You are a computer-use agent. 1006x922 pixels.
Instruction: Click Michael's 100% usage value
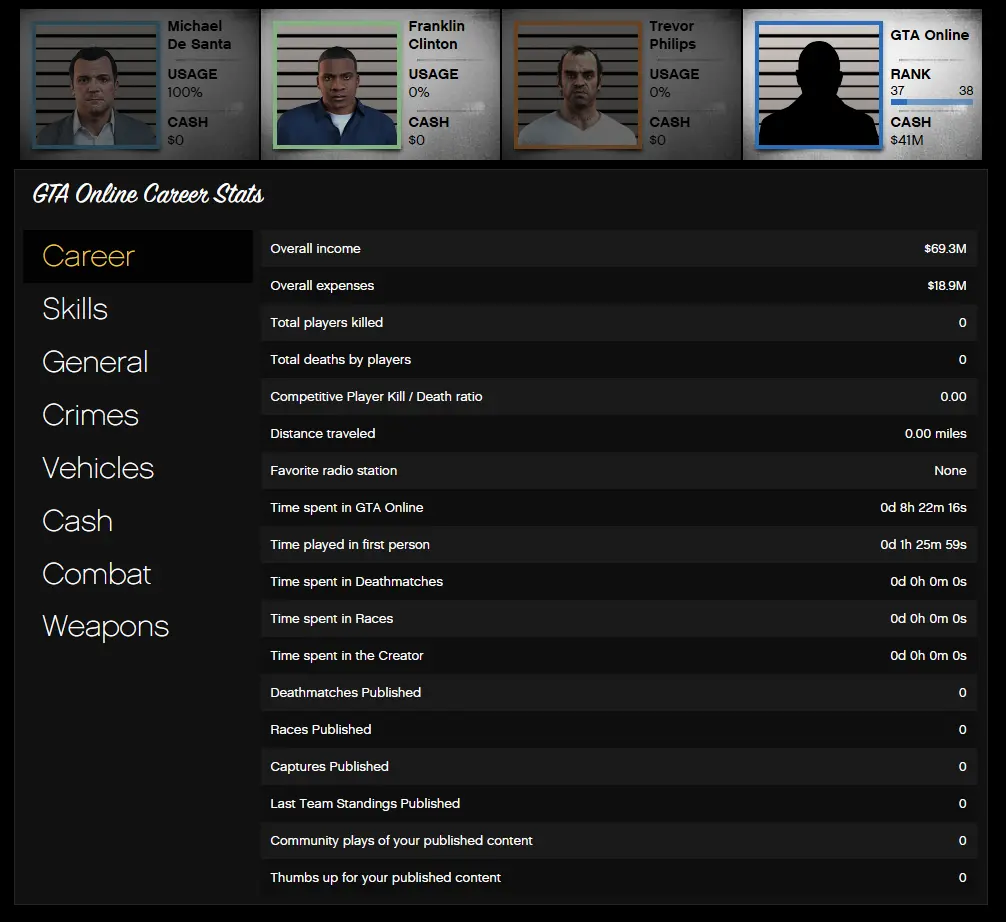[185, 92]
